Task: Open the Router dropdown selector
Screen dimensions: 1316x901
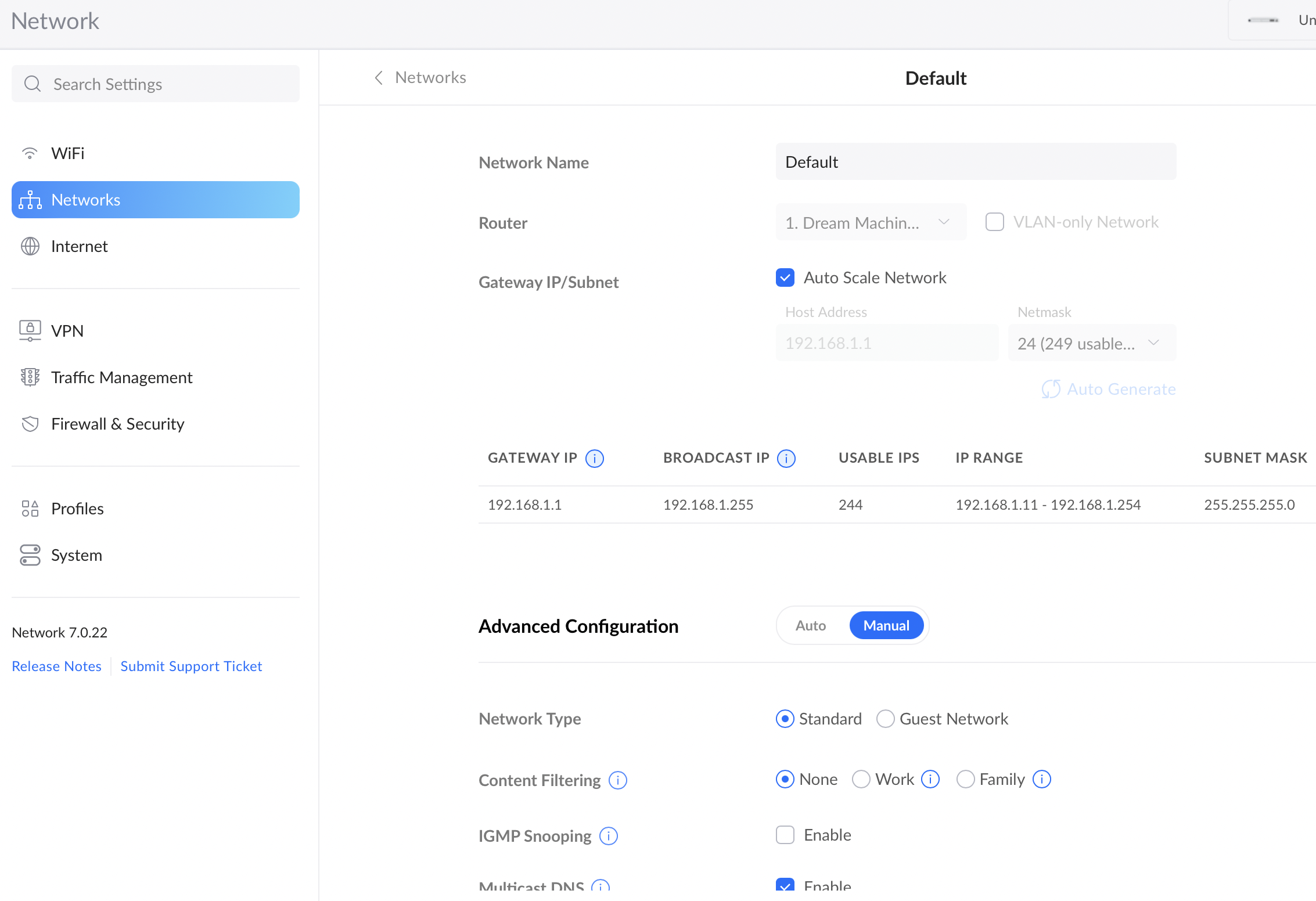Action: pos(871,222)
